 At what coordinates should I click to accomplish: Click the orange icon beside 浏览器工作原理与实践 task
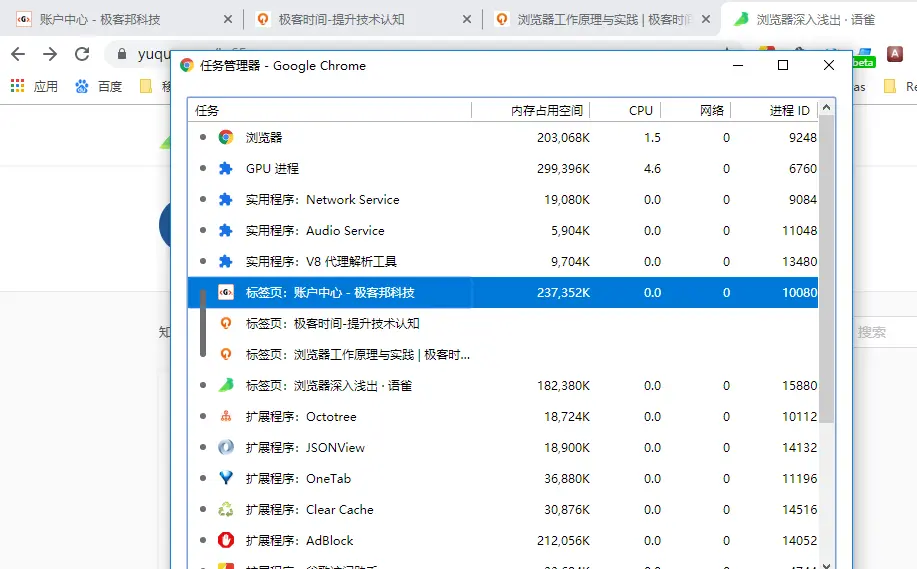click(226, 354)
